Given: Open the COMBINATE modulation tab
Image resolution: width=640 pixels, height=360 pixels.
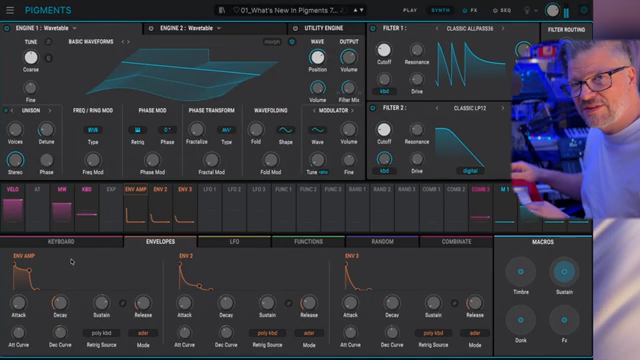Looking at the screenshot, I should point(456,242).
